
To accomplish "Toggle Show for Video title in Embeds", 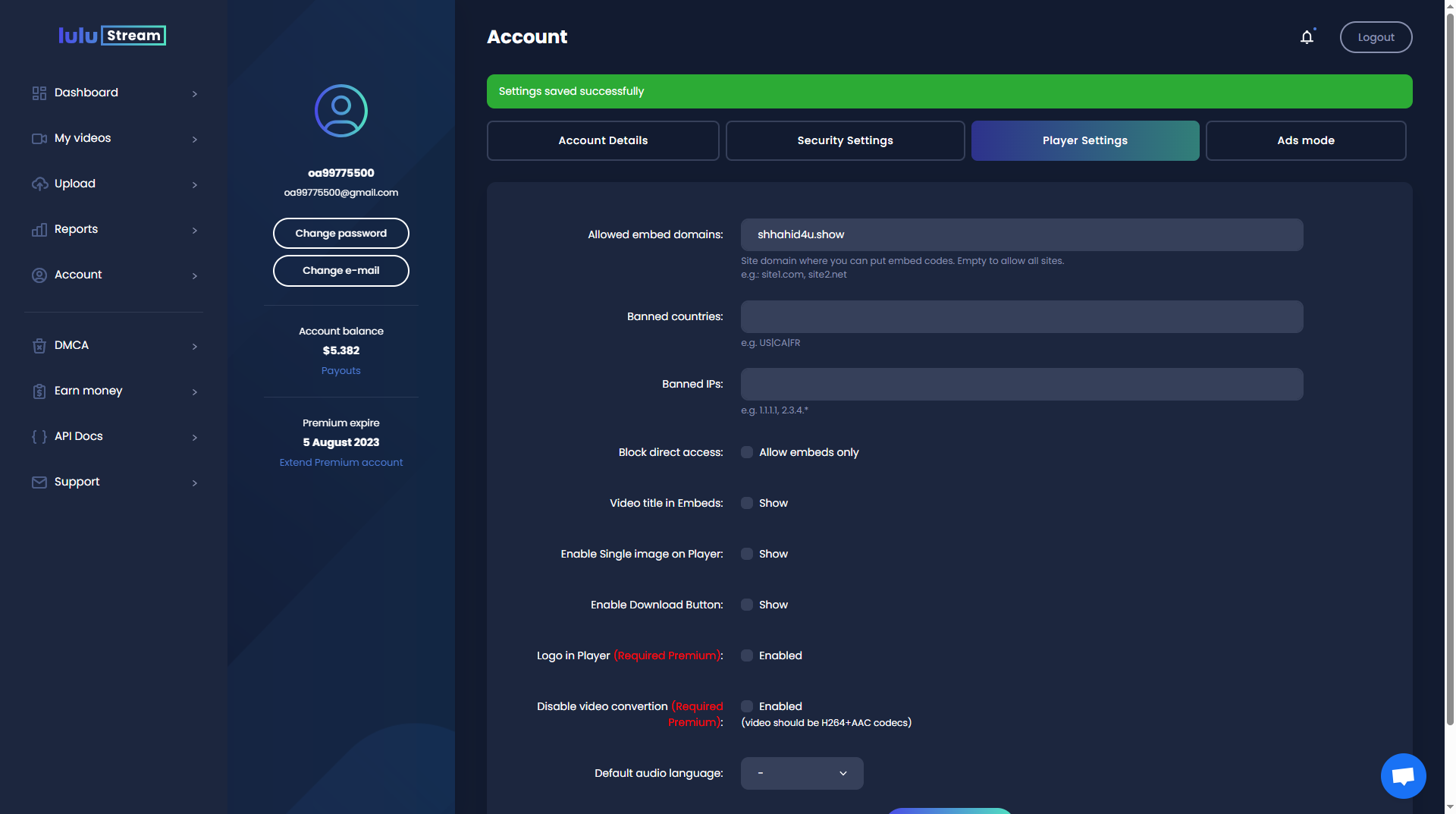I will tap(747, 503).
